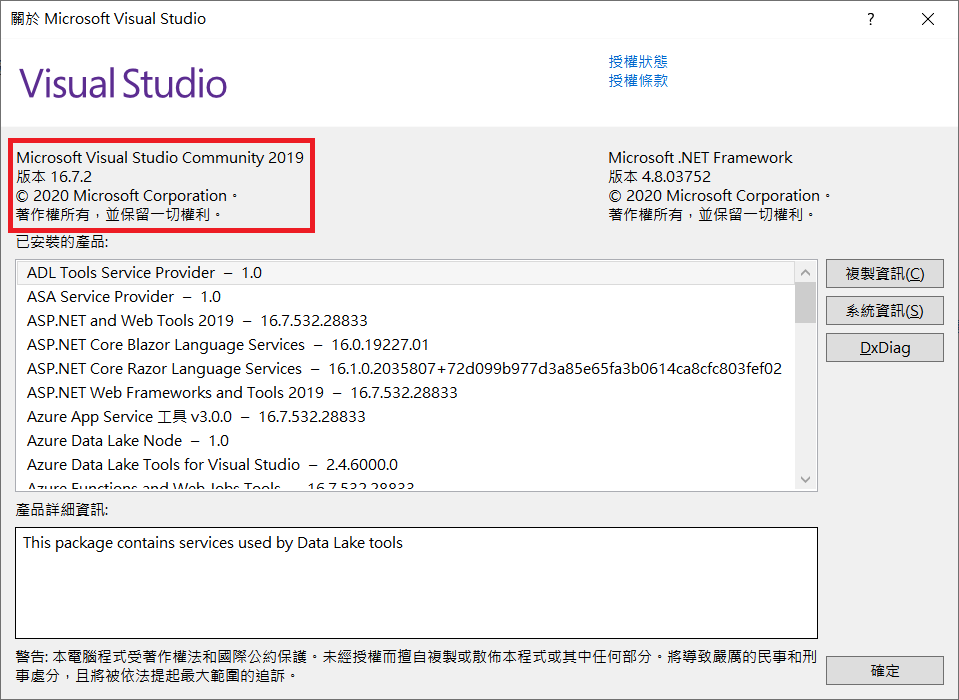Viewport: 959px width, 700px height.
Task: Select ASP.NET Web Frameworks and Tools 2019
Action: coord(405,392)
